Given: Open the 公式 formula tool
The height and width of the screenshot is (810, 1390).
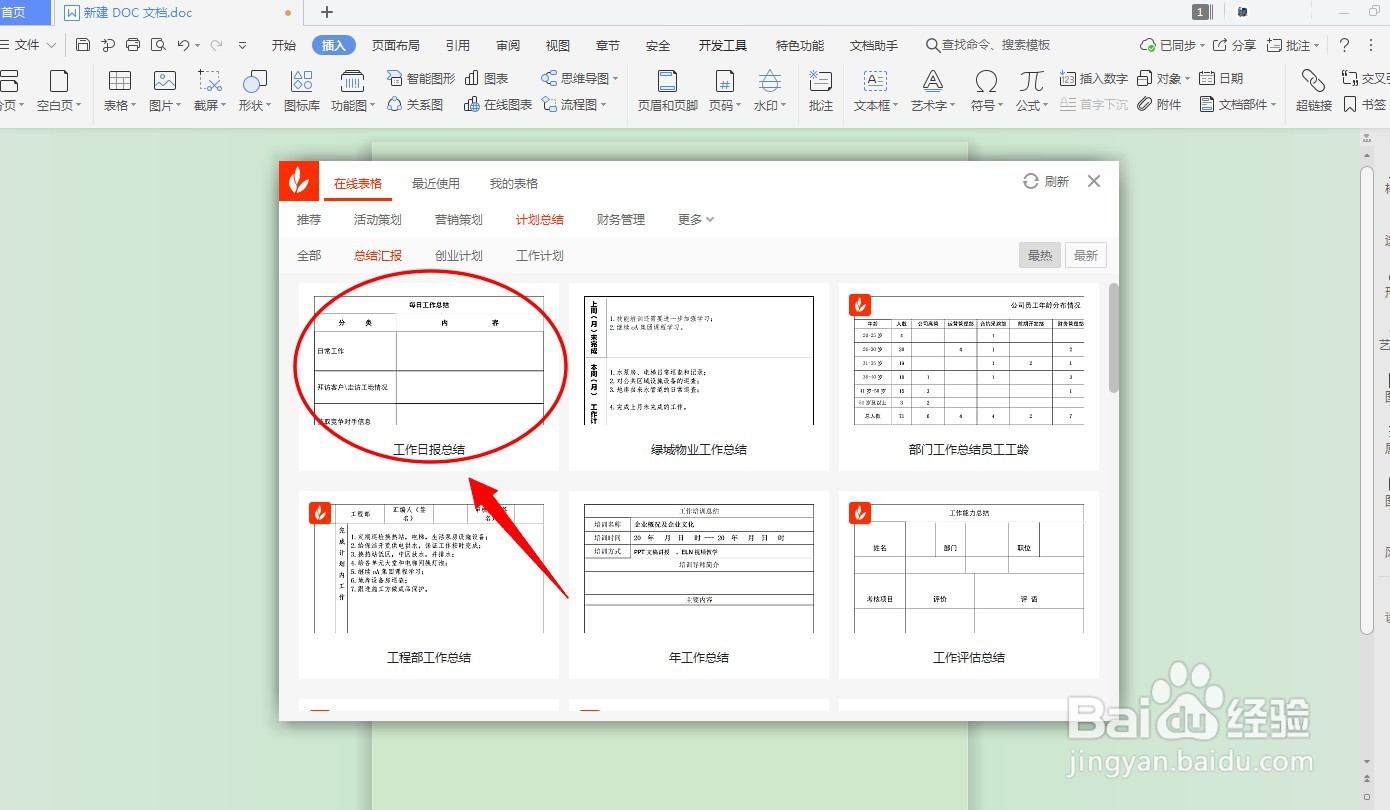Looking at the screenshot, I should pos(1030,90).
